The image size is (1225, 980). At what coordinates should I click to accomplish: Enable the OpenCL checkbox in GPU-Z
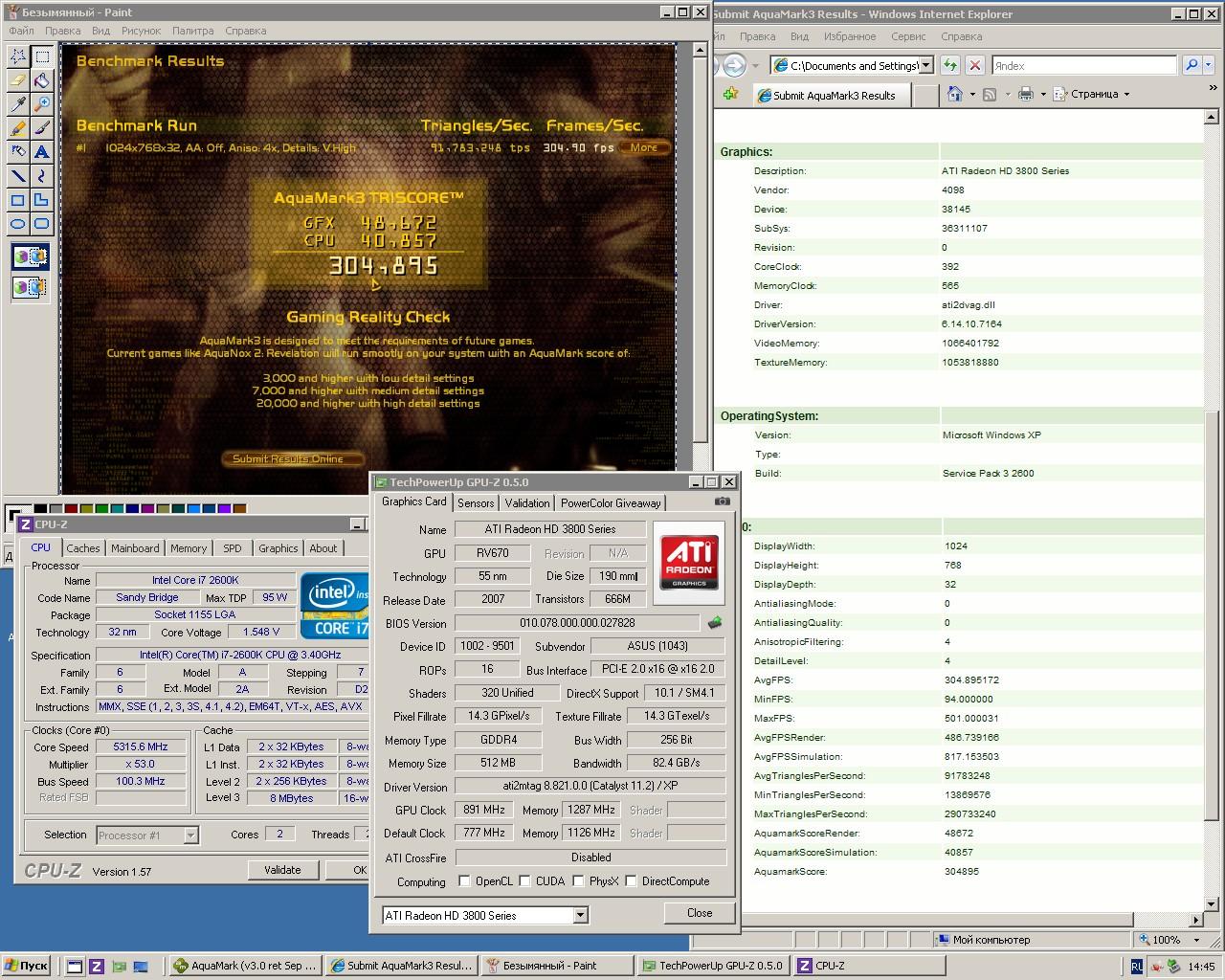(464, 881)
